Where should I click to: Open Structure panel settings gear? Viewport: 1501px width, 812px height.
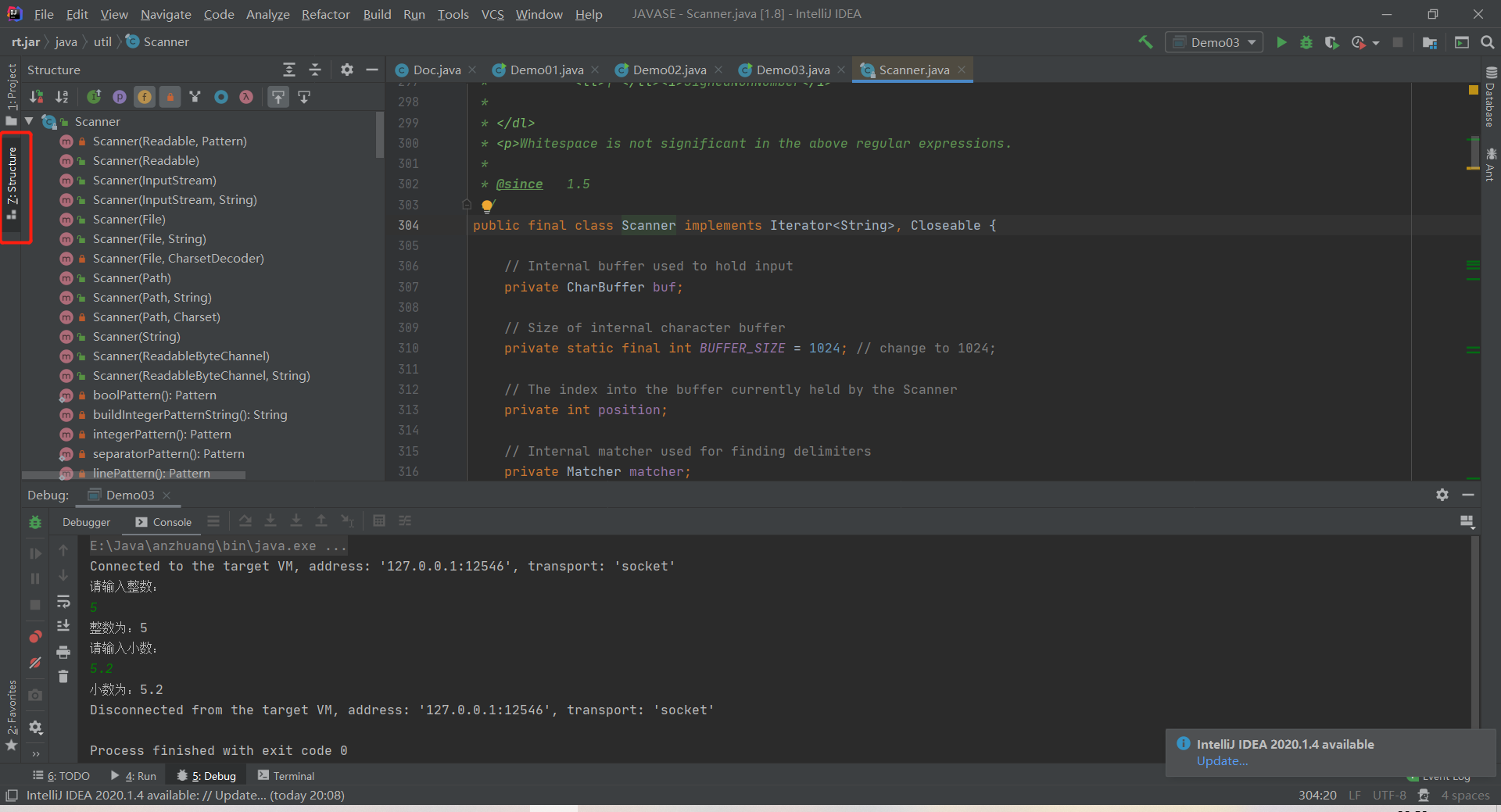(347, 70)
